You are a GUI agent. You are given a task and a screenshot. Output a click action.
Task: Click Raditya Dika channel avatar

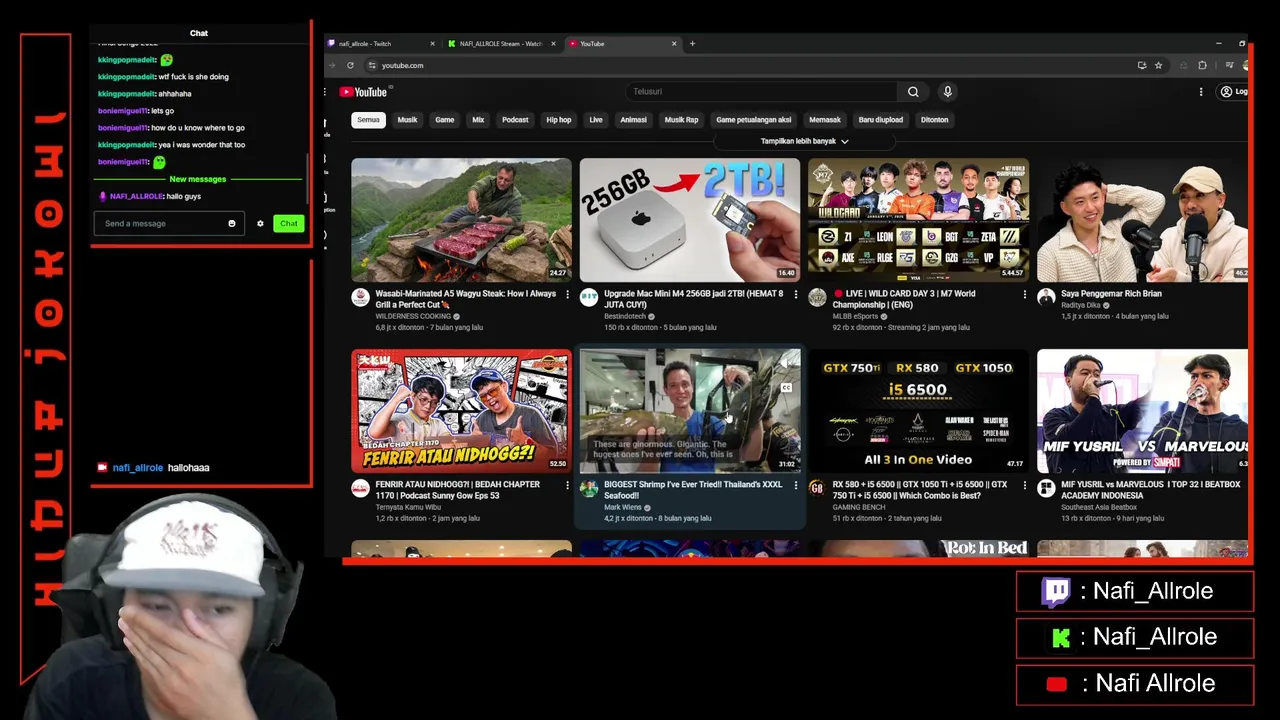[x=1046, y=297]
